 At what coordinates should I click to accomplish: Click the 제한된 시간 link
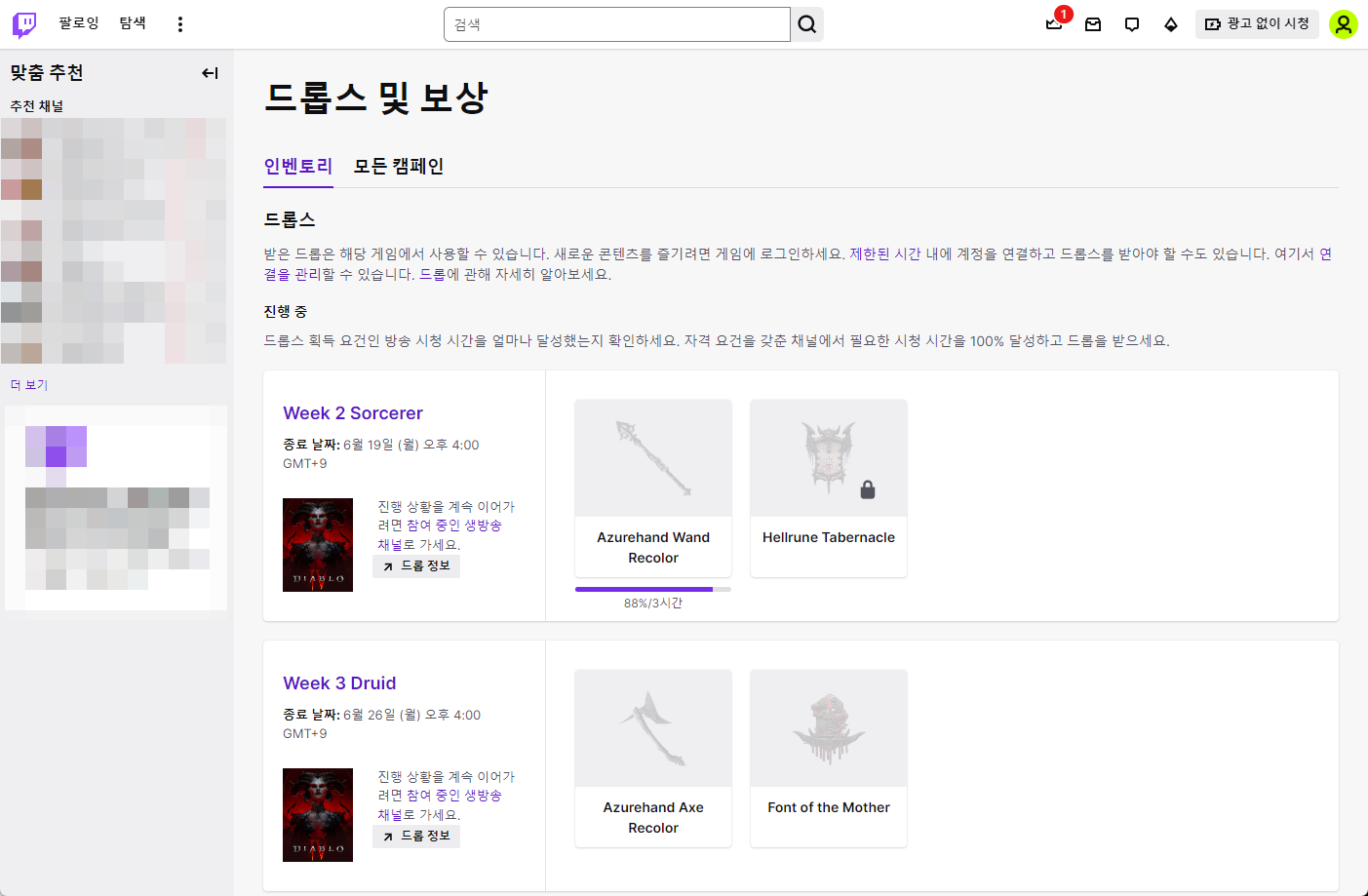[x=885, y=253]
